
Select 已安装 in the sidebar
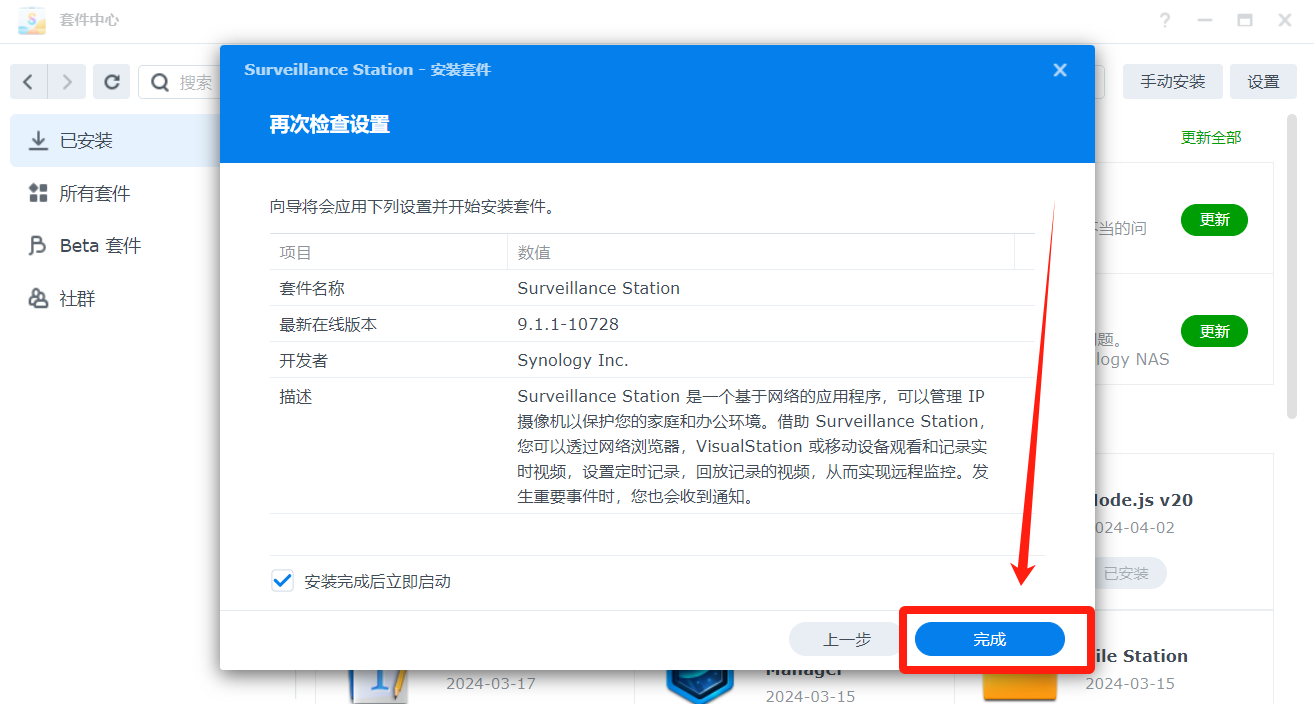(86, 141)
